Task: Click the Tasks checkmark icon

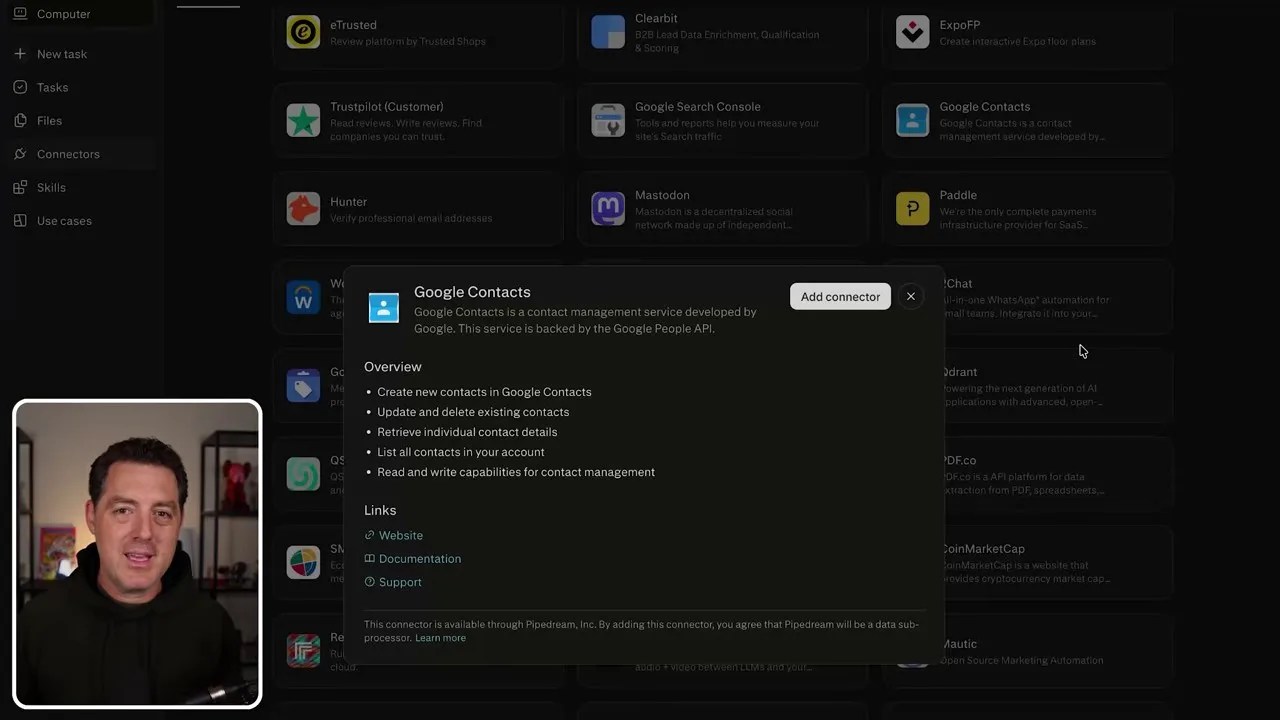Action: click(x=20, y=87)
